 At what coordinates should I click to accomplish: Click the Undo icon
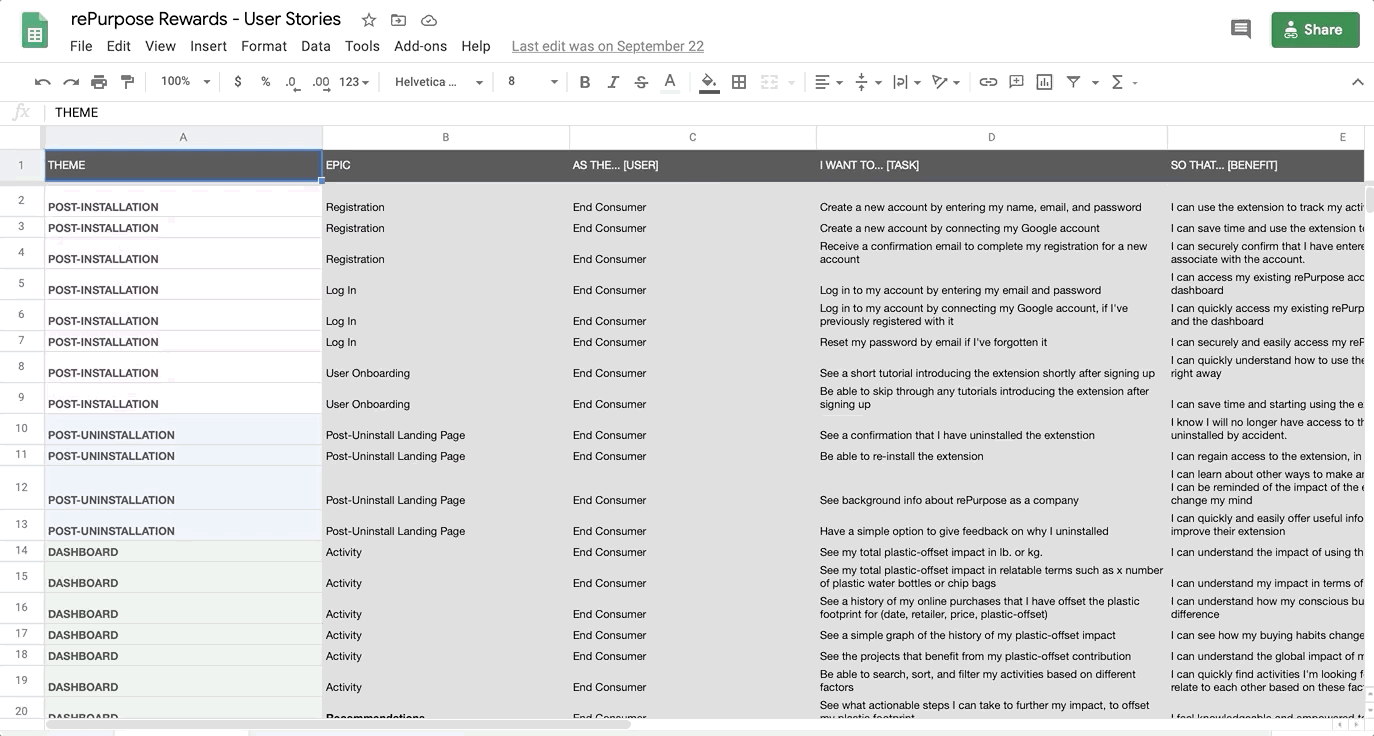pyautogui.click(x=42, y=82)
